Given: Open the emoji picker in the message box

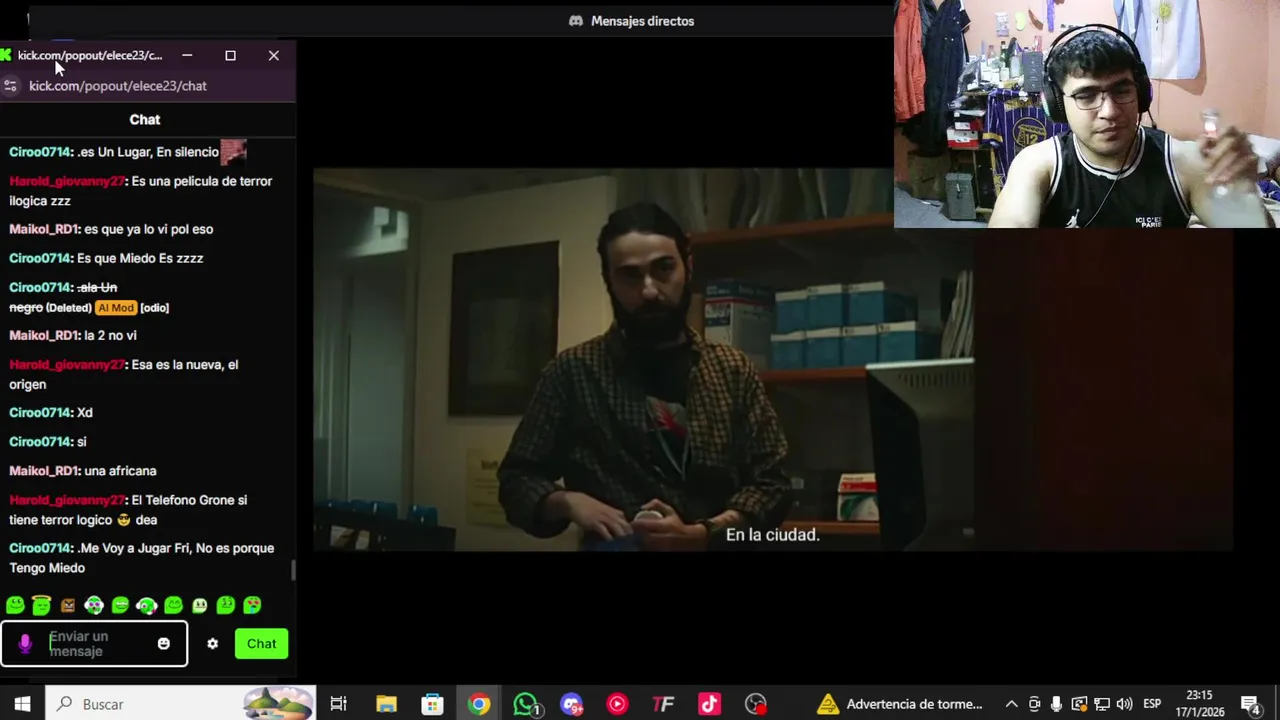Looking at the screenshot, I should click(x=164, y=644).
